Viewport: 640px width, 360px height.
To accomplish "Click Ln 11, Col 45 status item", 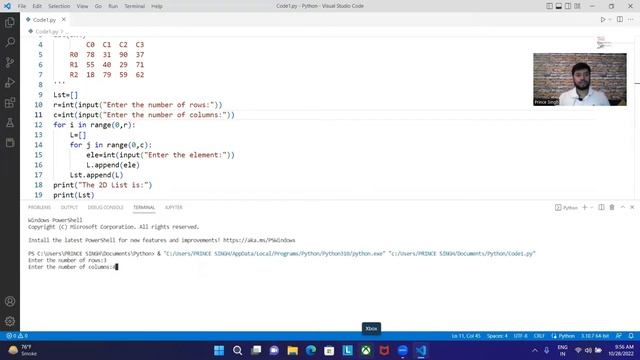I will 466,336.
